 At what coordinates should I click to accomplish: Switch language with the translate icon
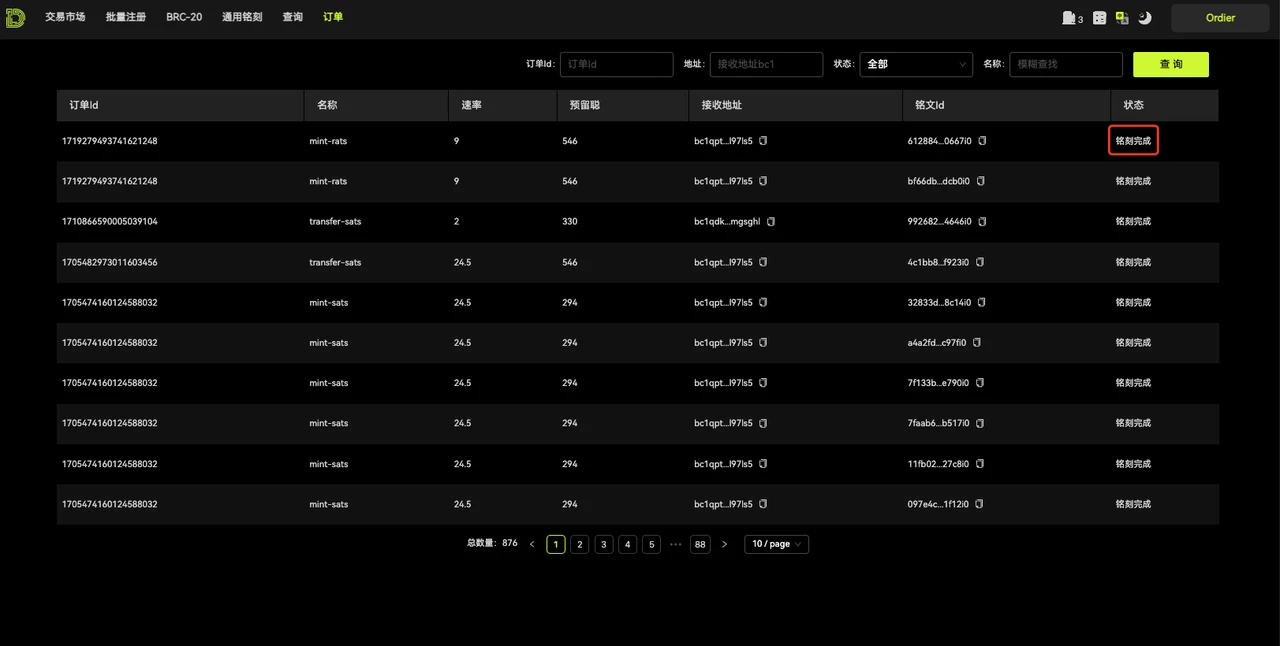click(x=1122, y=18)
